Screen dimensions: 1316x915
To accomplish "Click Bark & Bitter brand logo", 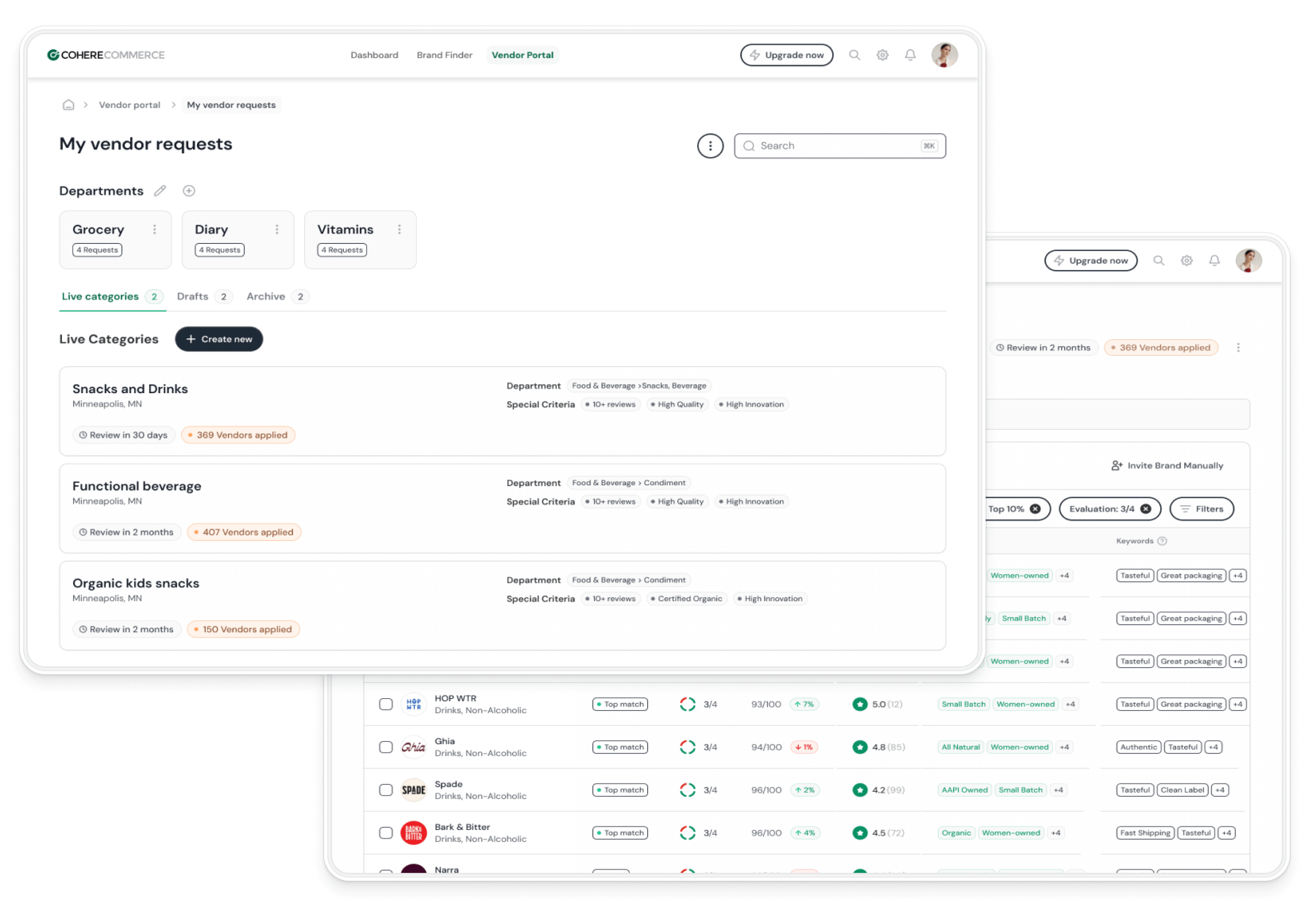I will (x=413, y=834).
